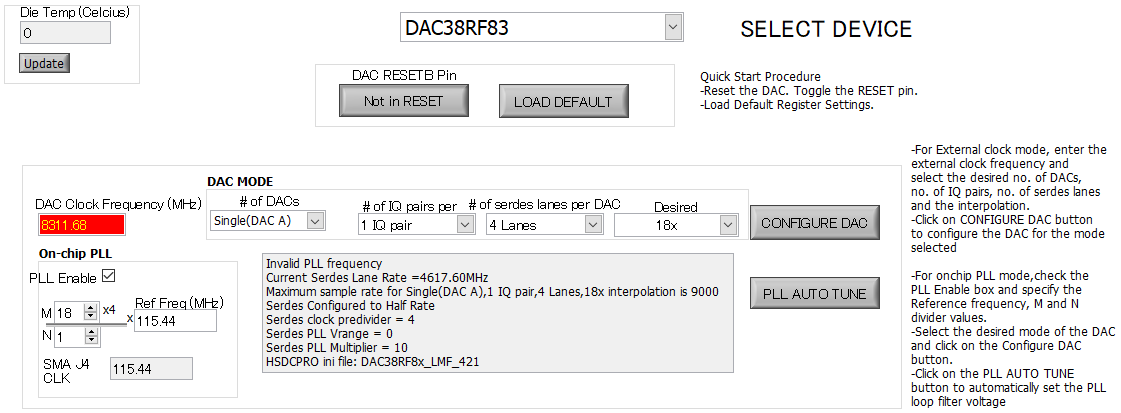Image resolution: width=1121 pixels, height=413 pixels.
Task: Click the PLL AUTO TUNE button
Action: (x=814, y=294)
